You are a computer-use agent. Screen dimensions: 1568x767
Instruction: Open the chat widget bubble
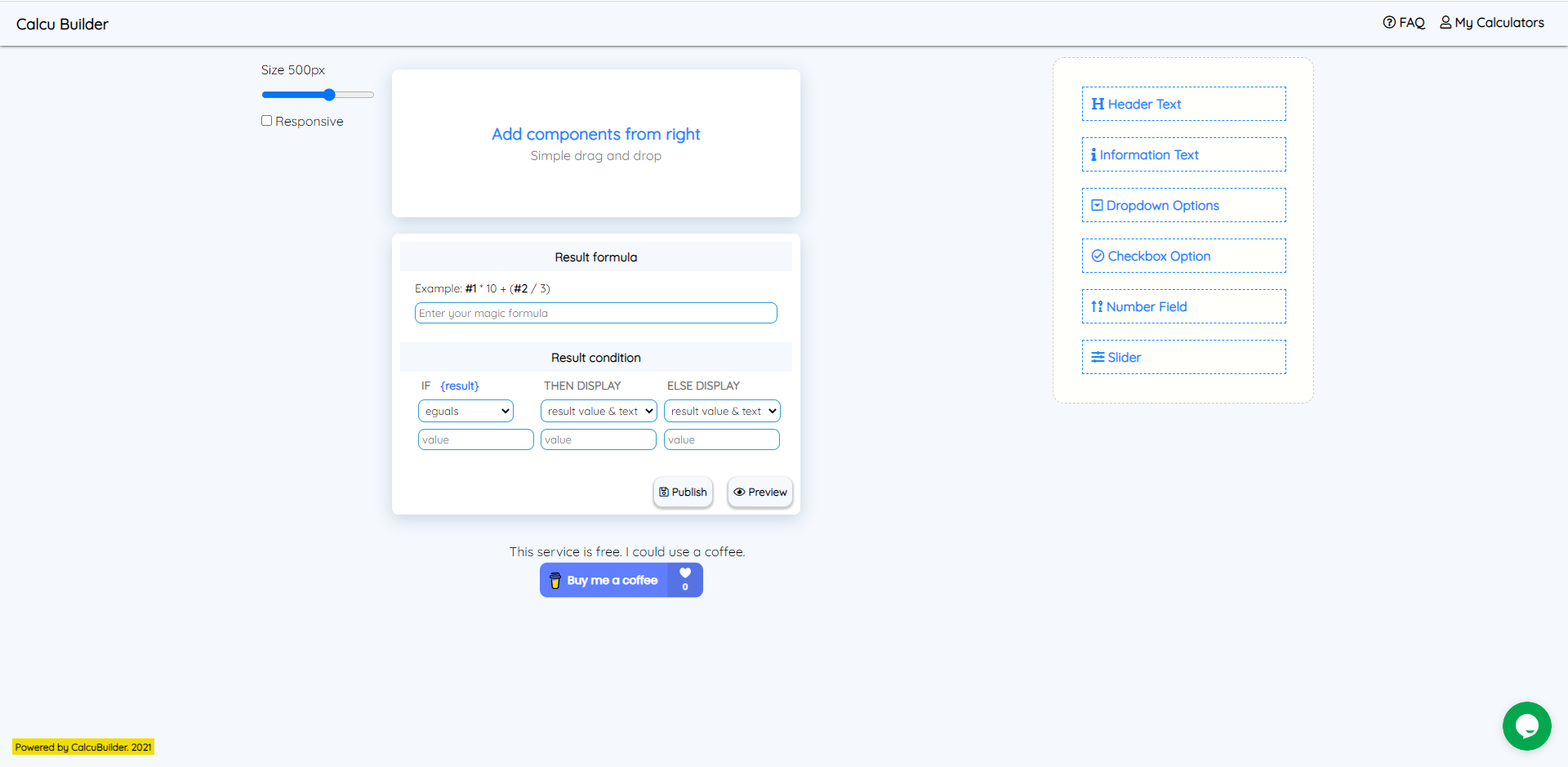point(1526,725)
